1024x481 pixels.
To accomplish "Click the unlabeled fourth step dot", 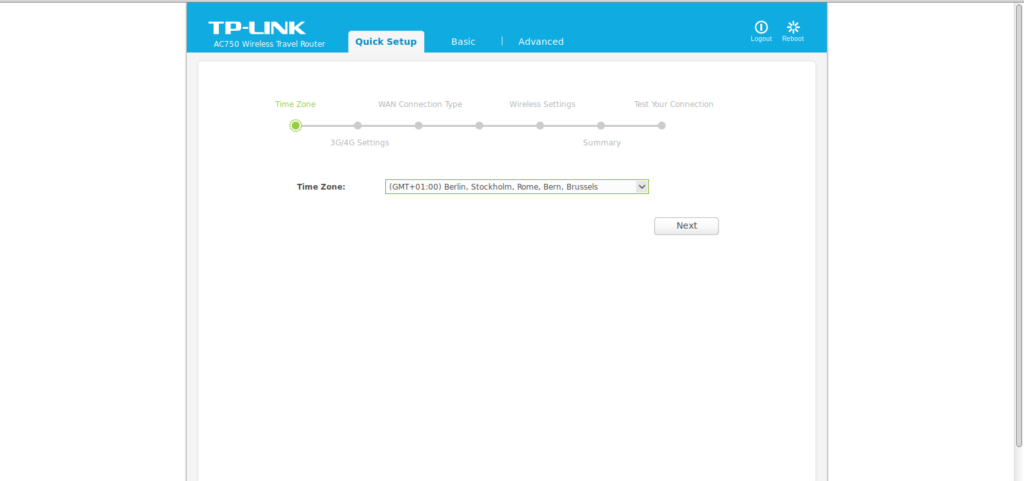I will pos(479,126).
